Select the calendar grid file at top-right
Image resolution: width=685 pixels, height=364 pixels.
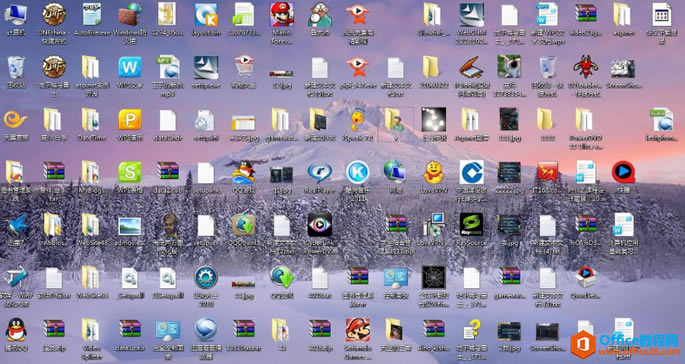pyautogui.click(x=661, y=14)
